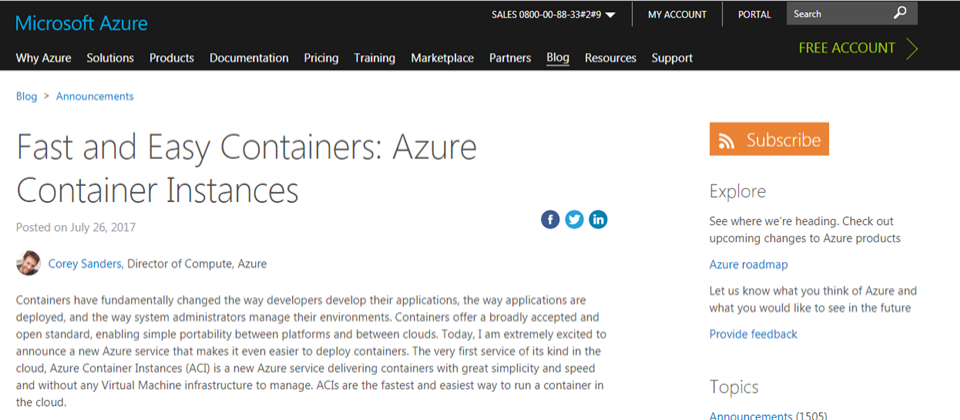960x420 pixels.
Task: Click Corey Sanders' avatar photo
Action: (x=28, y=263)
